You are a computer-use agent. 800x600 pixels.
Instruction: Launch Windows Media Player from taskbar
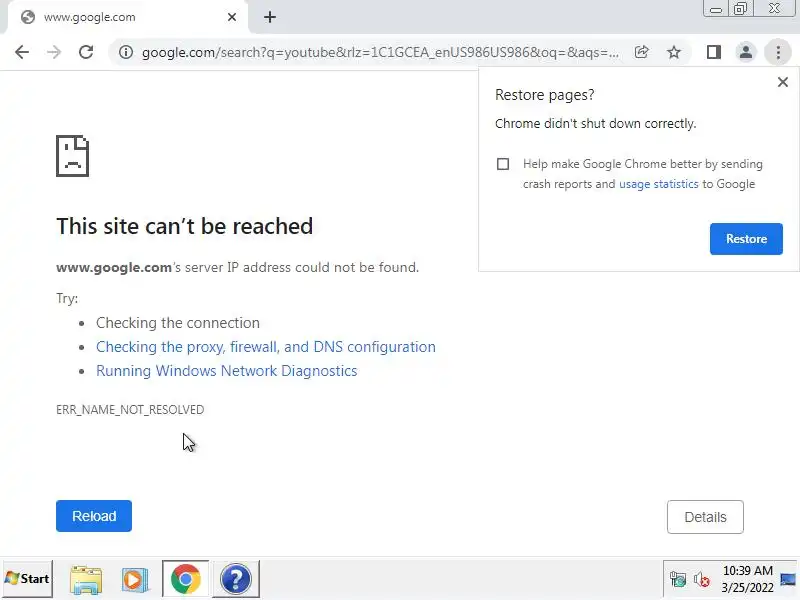(x=135, y=579)
